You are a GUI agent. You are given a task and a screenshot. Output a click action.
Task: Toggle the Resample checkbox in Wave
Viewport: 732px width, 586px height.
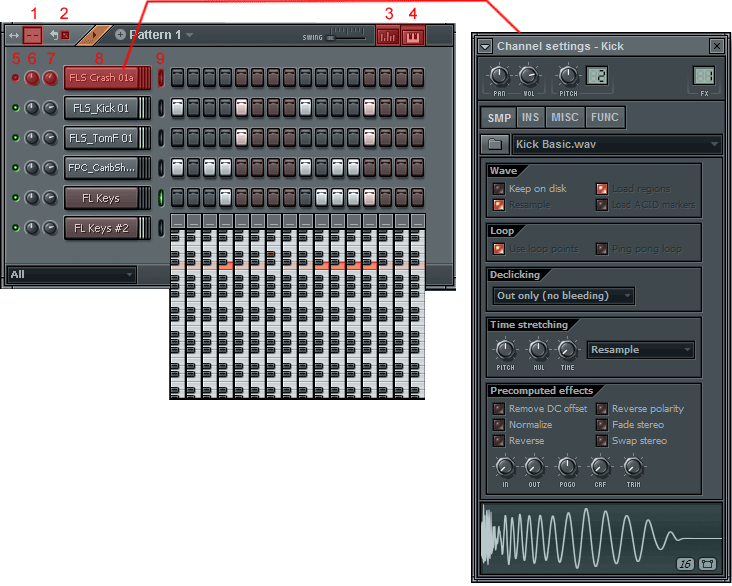point(499,205)
